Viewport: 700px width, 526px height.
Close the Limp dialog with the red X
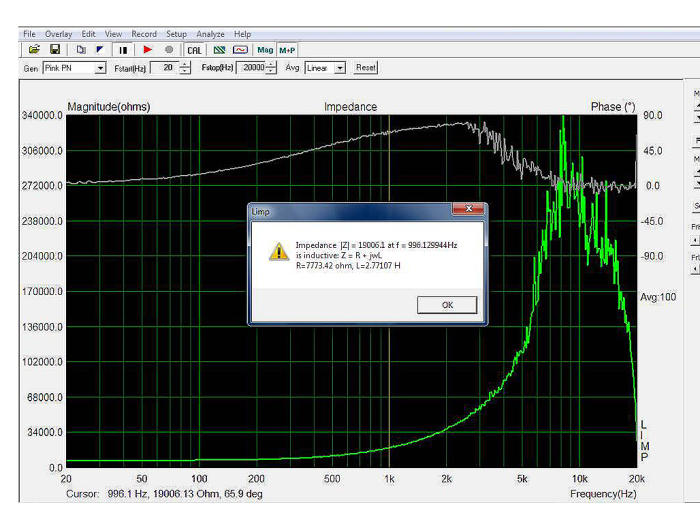468,209
